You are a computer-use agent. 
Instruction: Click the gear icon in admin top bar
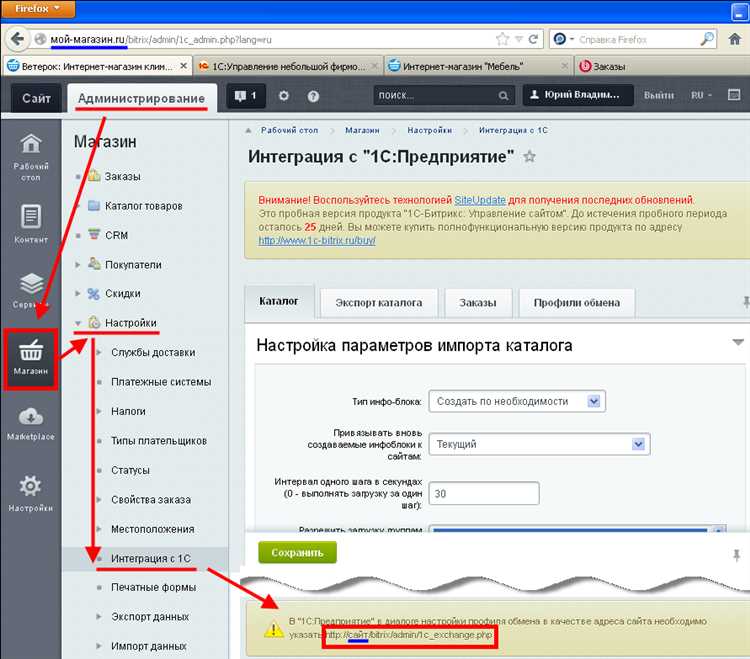point(284,96)
